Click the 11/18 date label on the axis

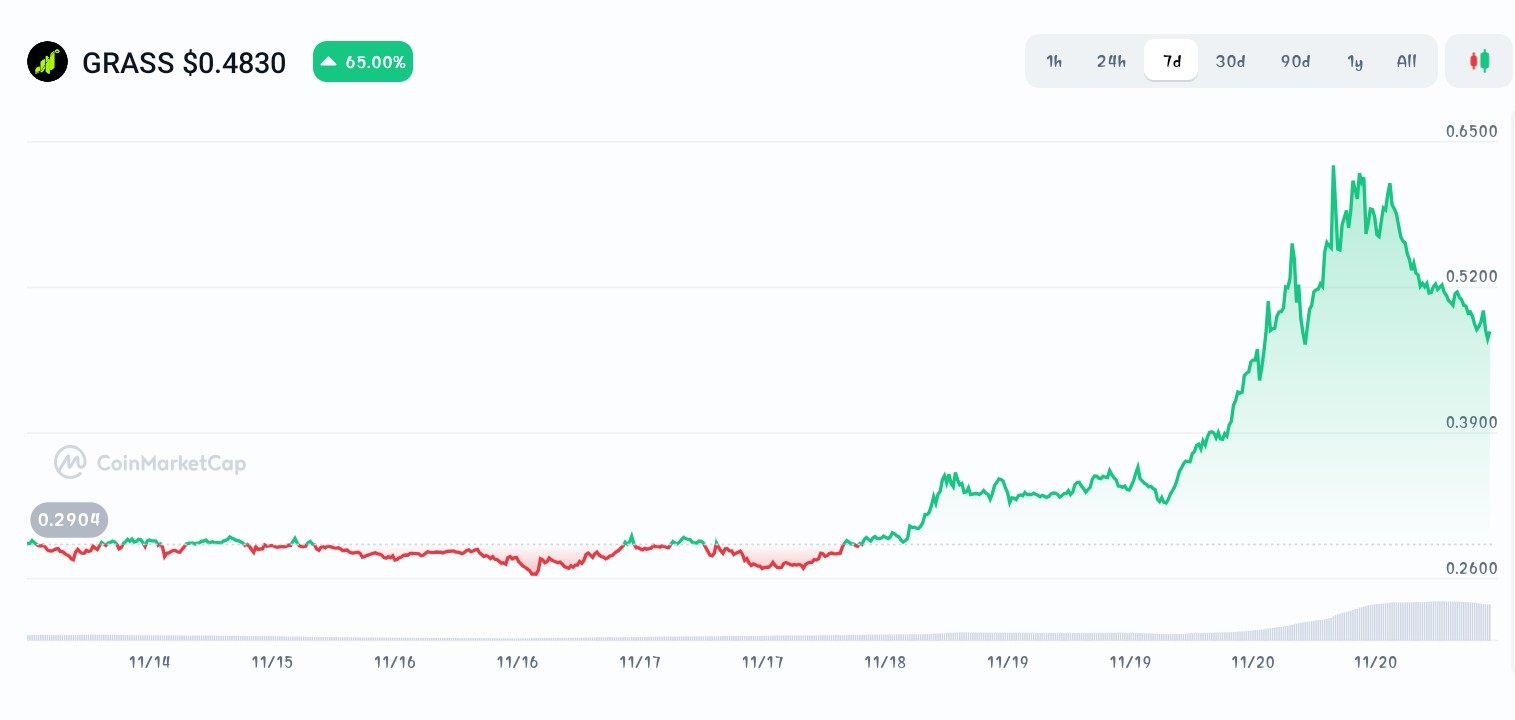[x=885, y=662]
